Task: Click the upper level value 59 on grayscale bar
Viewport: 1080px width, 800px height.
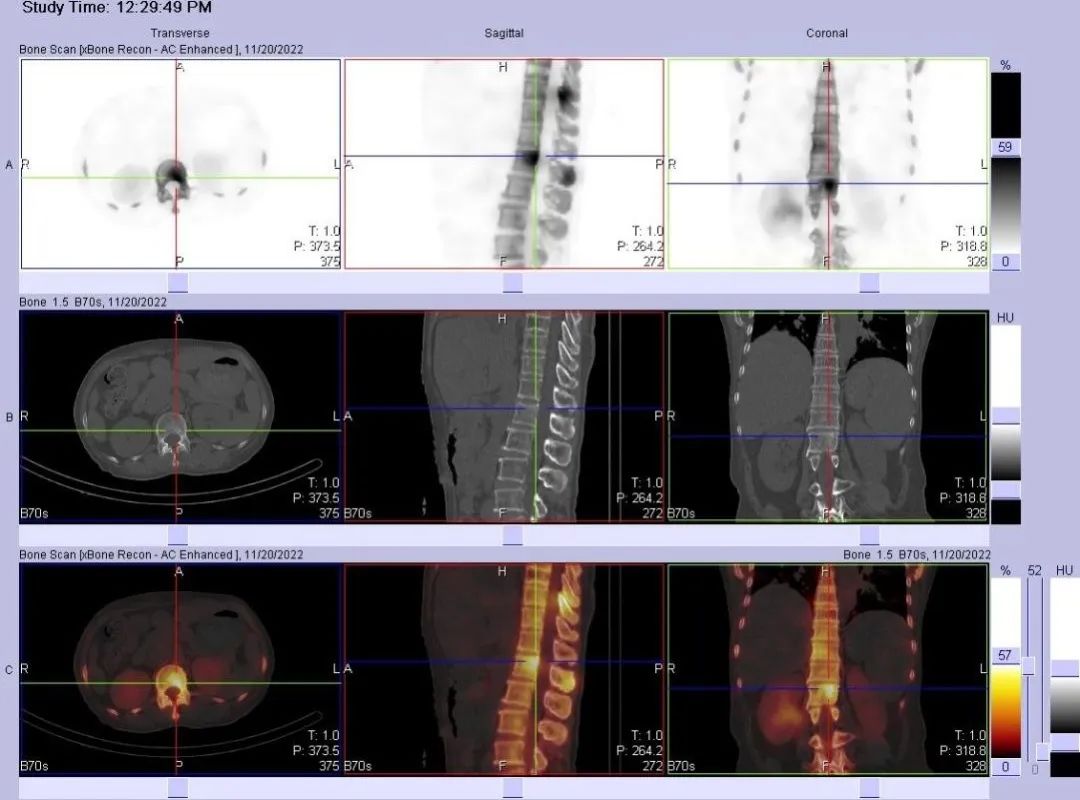Action: coord(1006,147)
